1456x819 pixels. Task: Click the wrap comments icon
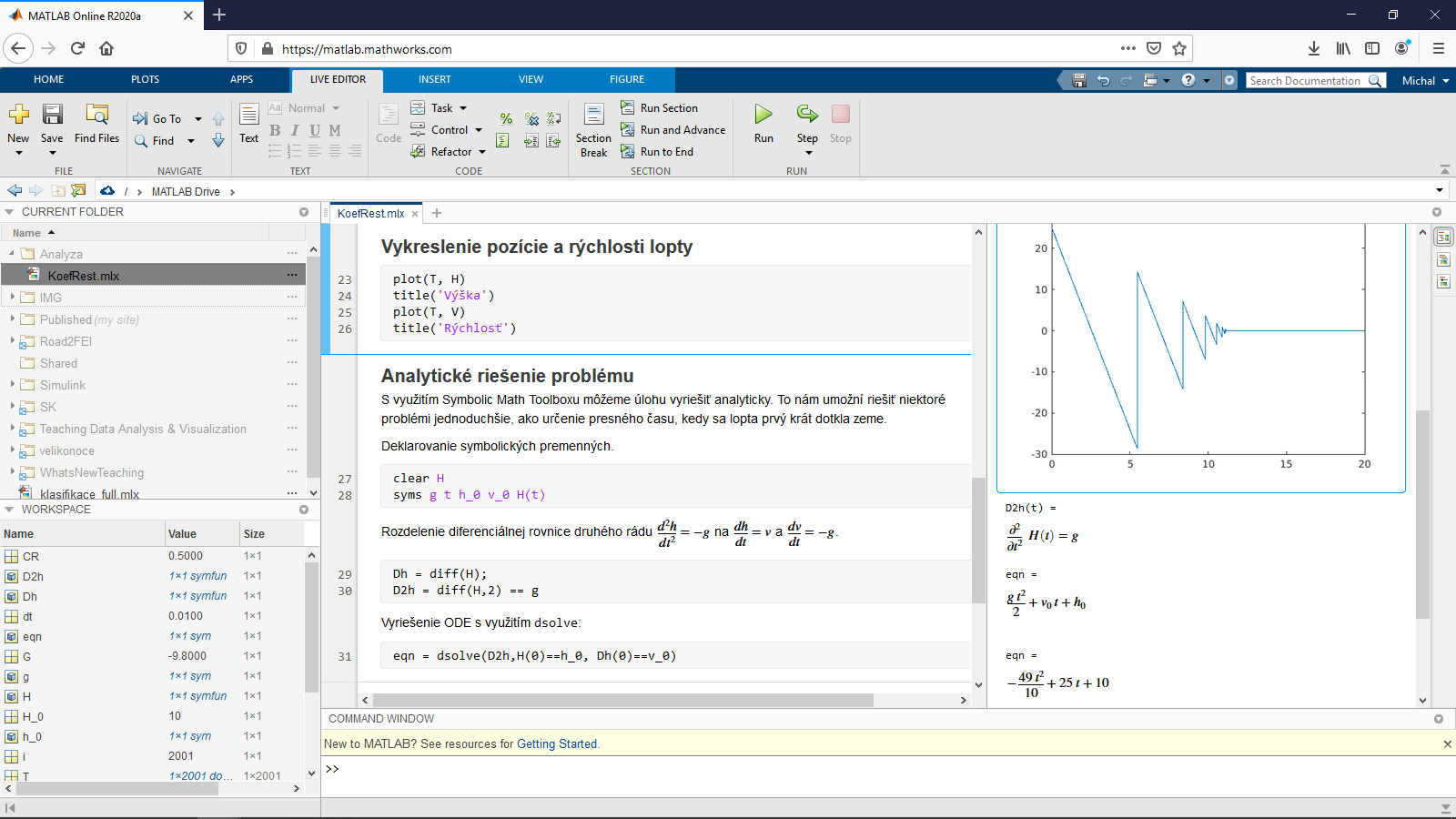[x=553, y=119]
